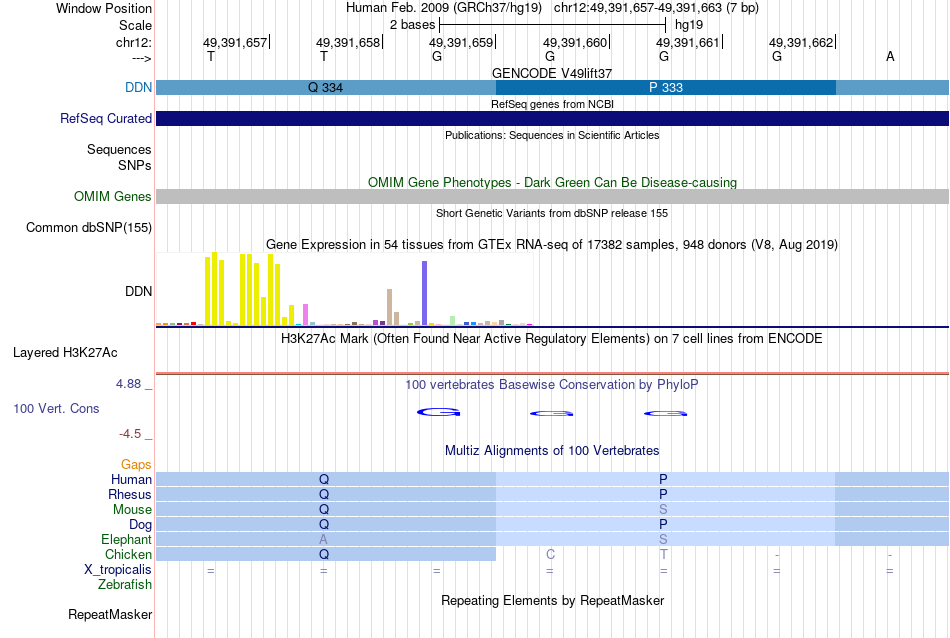
Task: Click the S residue in Mouse row
Action: pos(663,510)
